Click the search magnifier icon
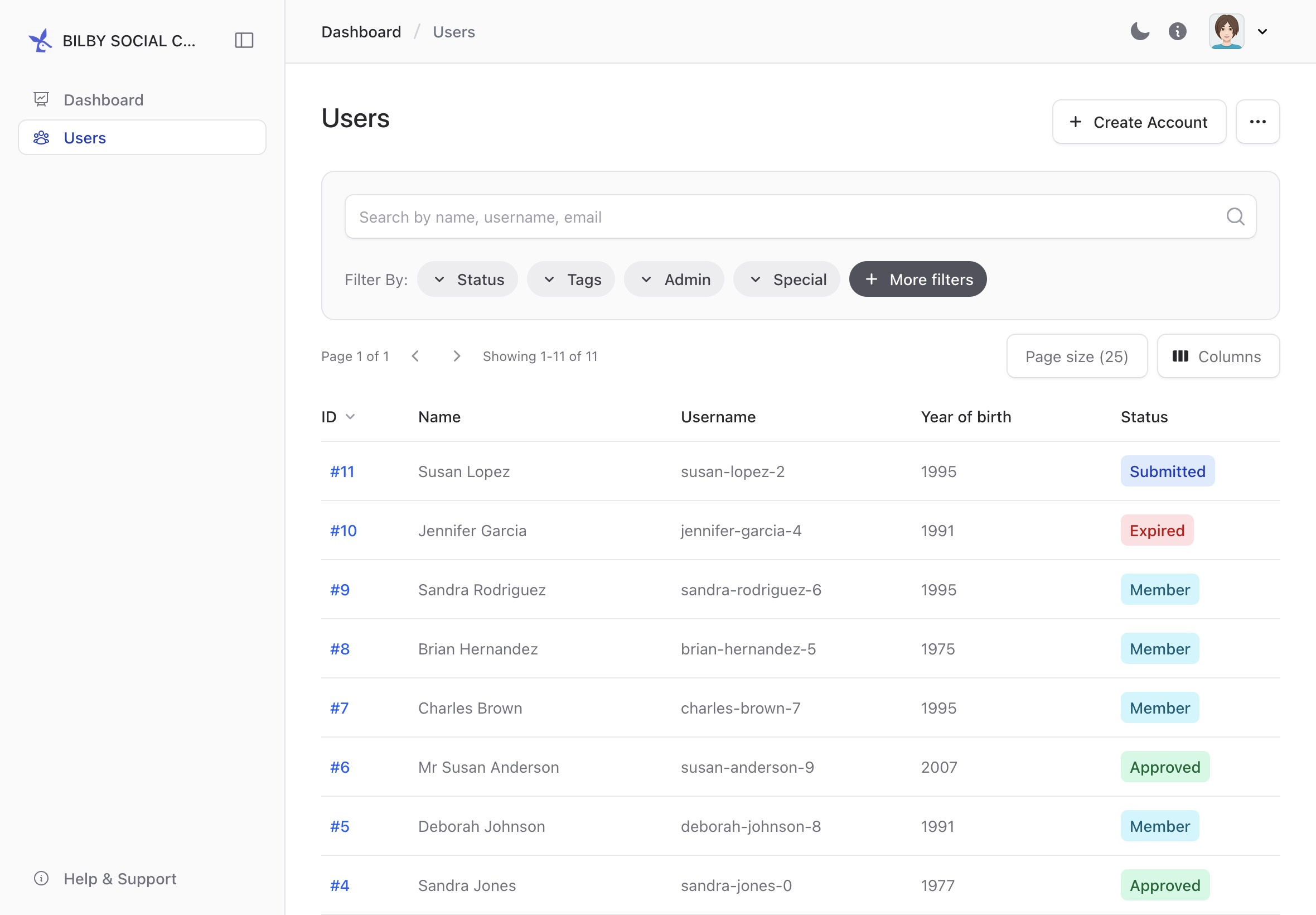The image size is (1316, 915). pos(1235,216)
